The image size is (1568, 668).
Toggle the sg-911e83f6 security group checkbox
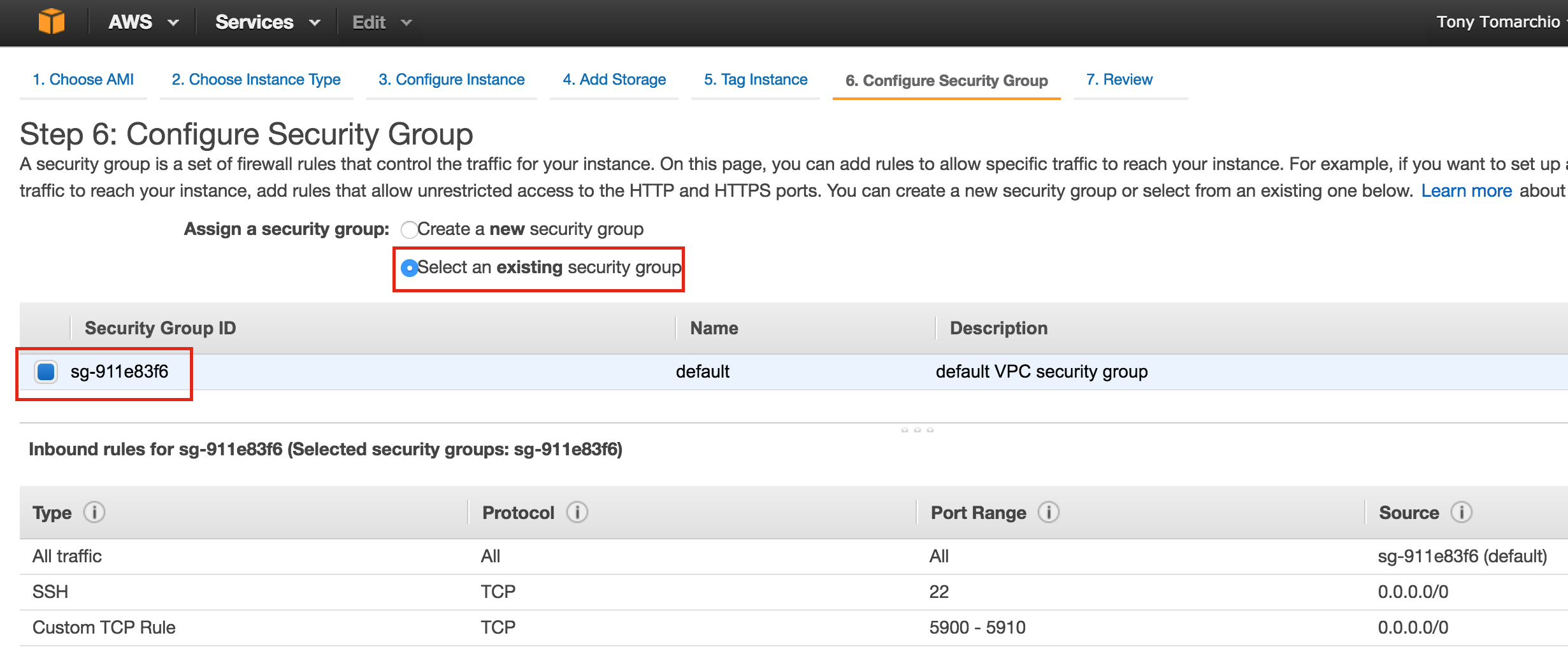coord(46,371)
